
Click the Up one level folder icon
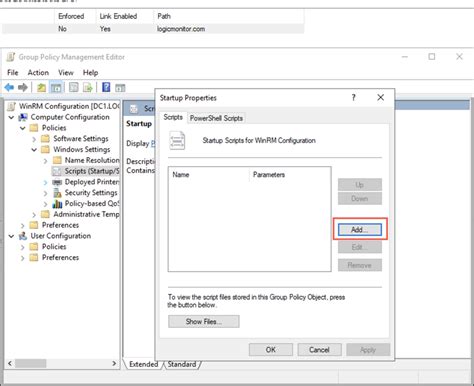click(x=41, y=88)
